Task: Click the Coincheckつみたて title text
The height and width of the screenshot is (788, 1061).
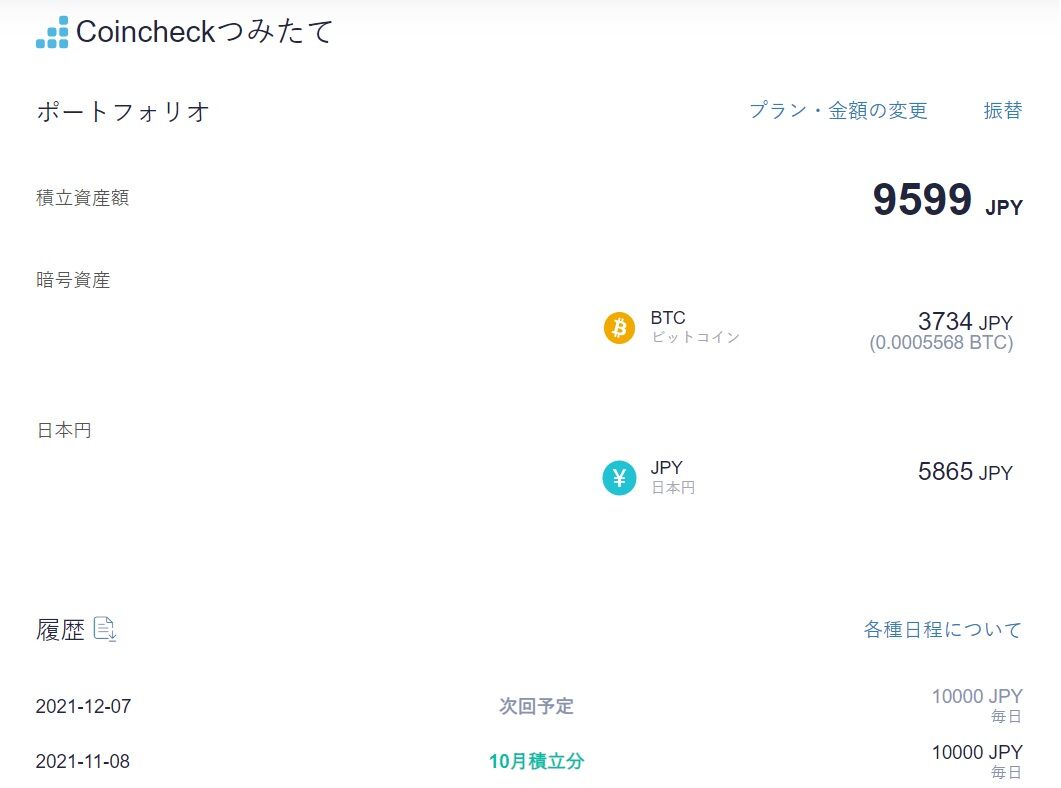Action: tap(204, 32)
